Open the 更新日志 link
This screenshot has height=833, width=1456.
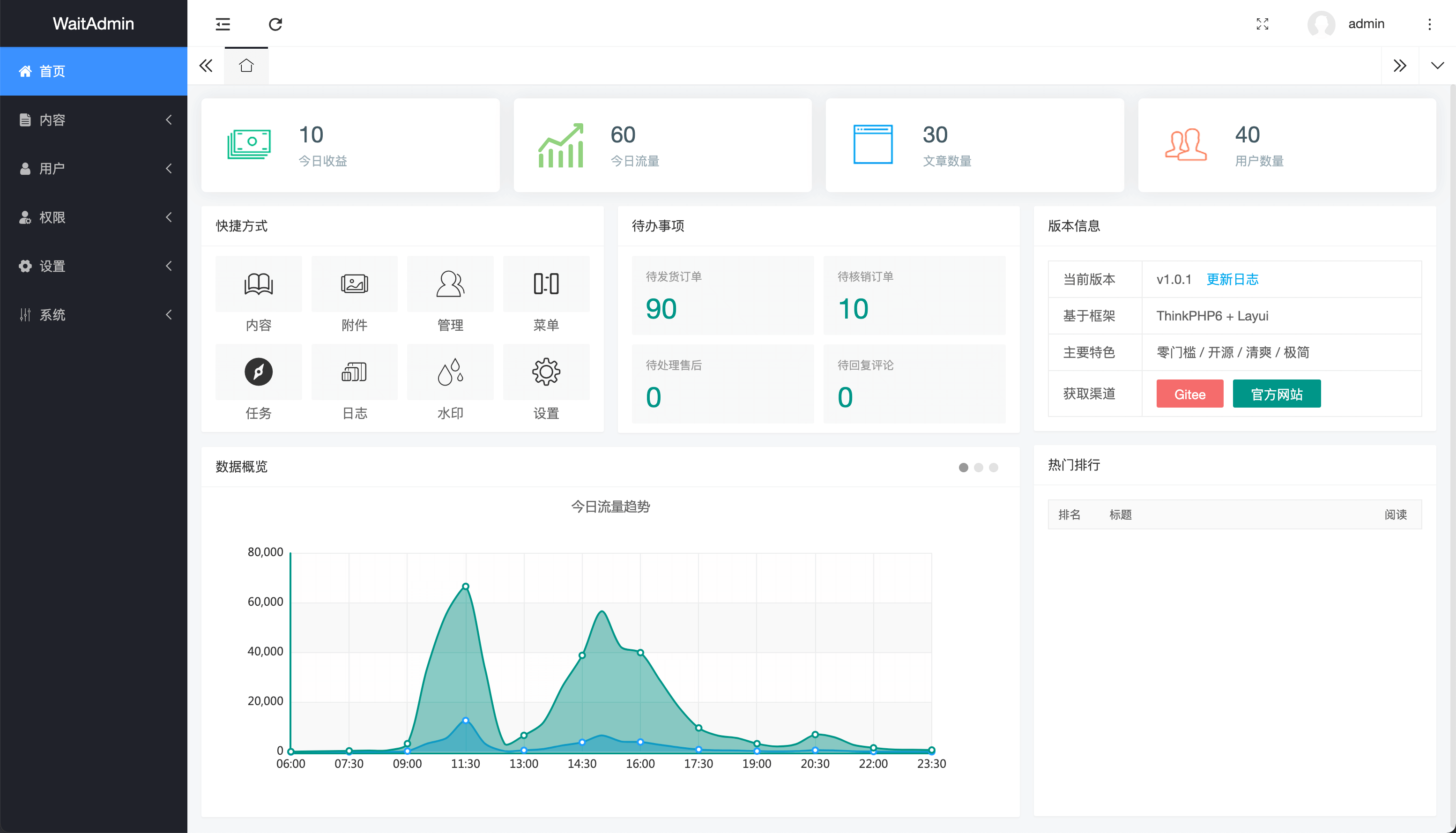click(1233, 279)
